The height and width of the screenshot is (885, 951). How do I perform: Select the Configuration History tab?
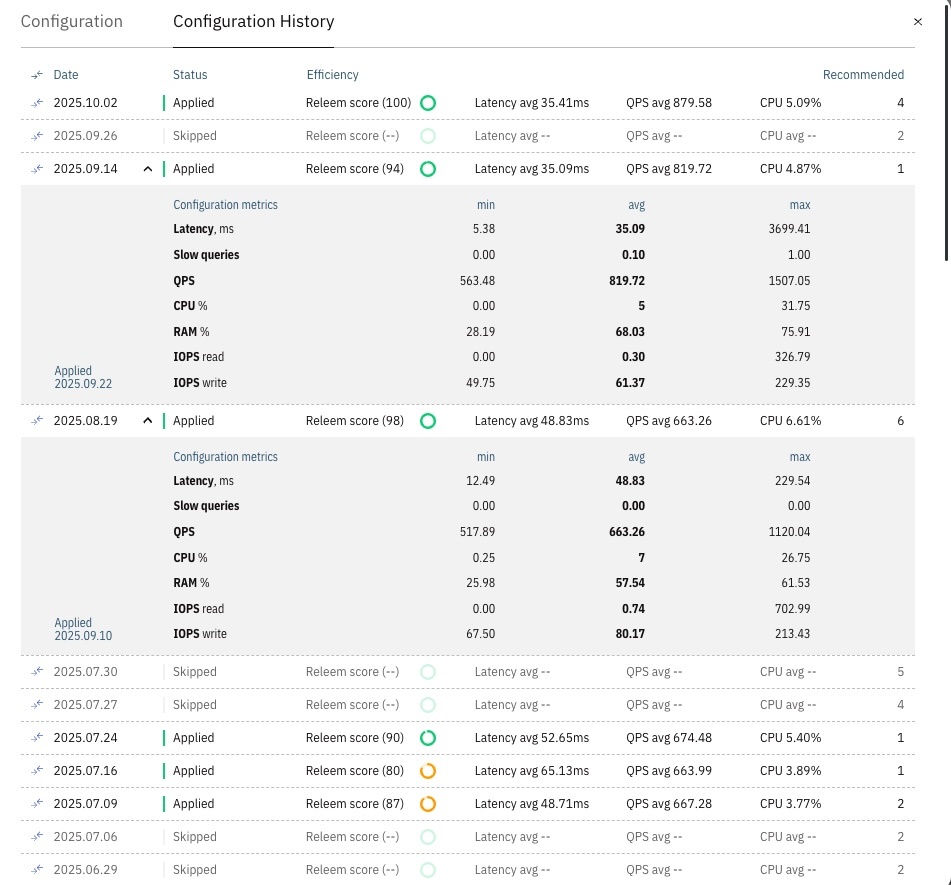pyautogui.click(x=254, y=22)
